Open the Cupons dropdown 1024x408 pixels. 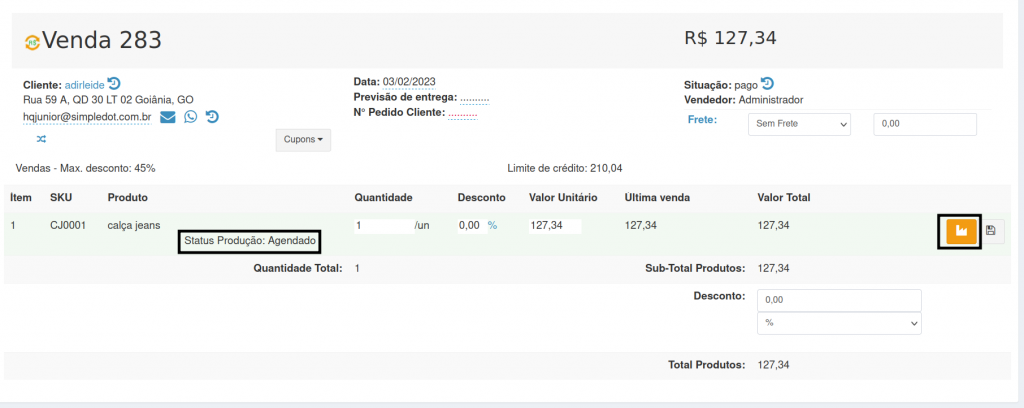[303, 140]
